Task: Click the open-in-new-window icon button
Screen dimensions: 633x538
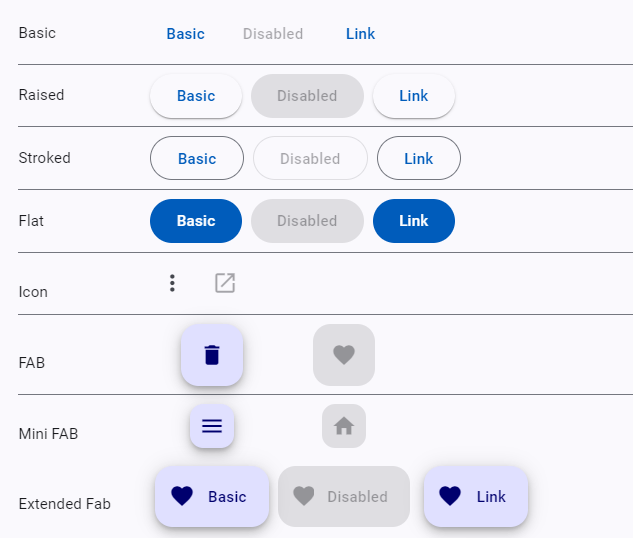Action: [225, 283]
